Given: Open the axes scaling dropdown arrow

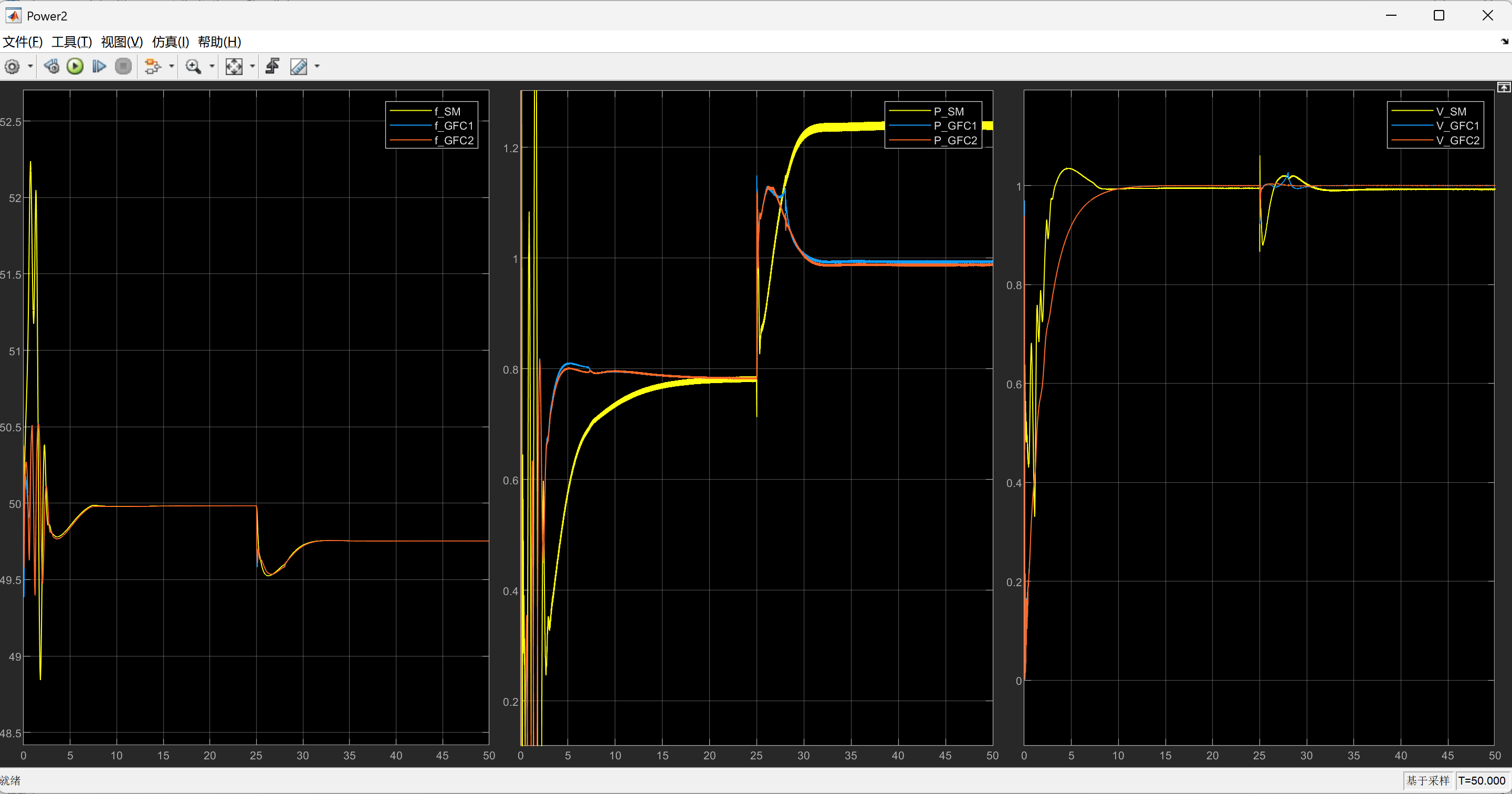Looking at the screenshot, I should point(253,67).
